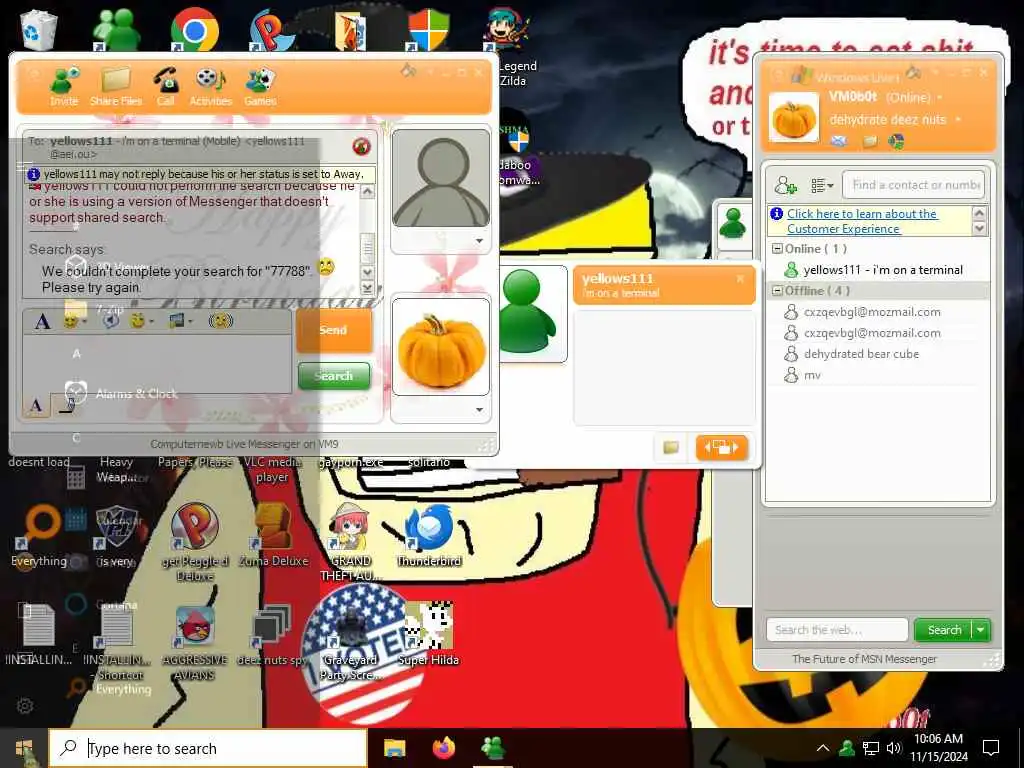
Task: Open the e-mail inbox envelope icon
Action: (x=839, y=141)
